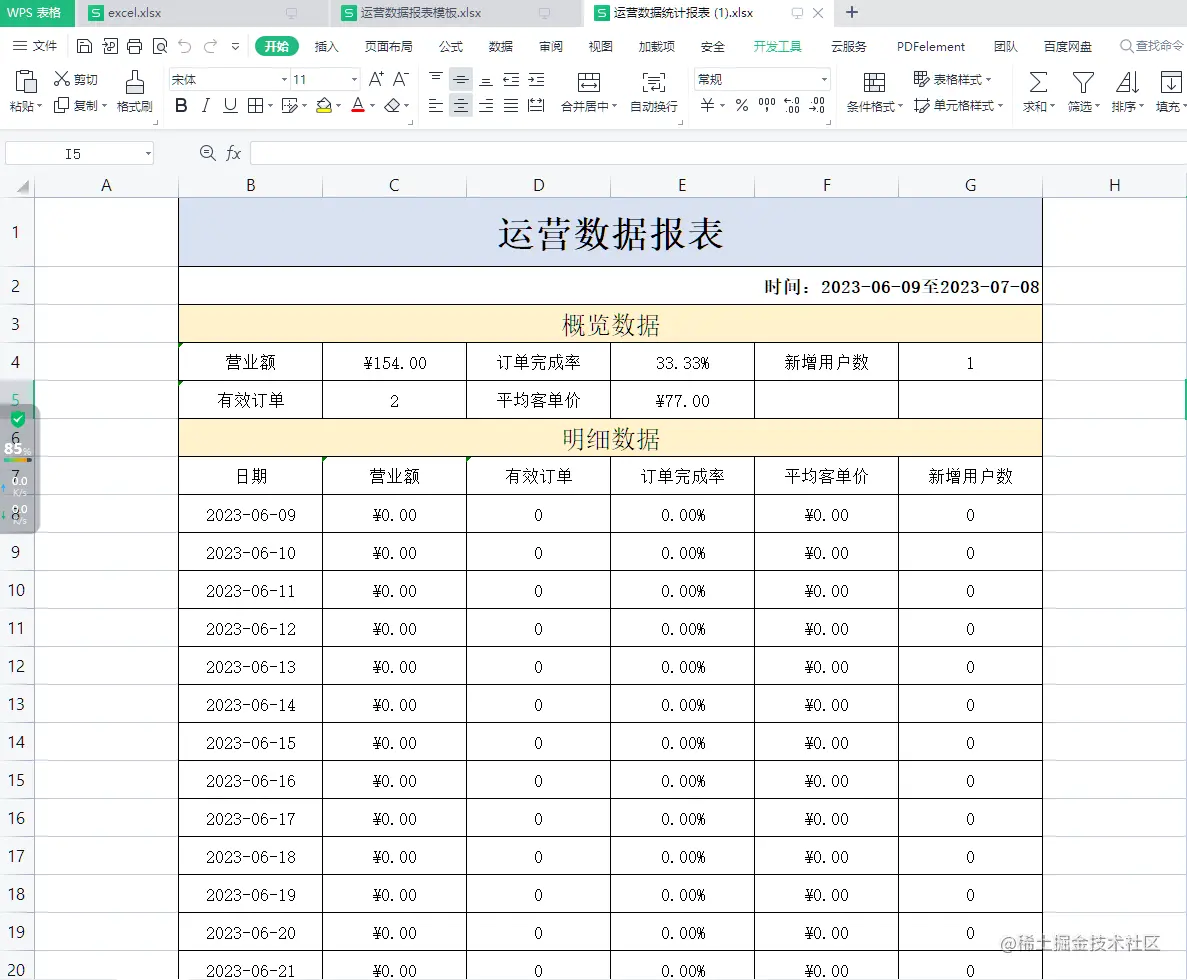Screen dimensions: 1187x980
Task: Click decrease decimal places icon
Action: (817, 105)
